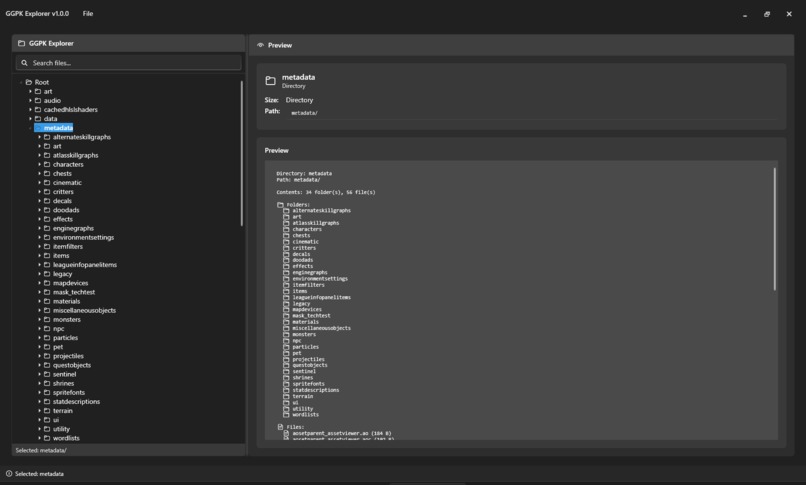Click the npc folder icon in tree

[47, 329]
